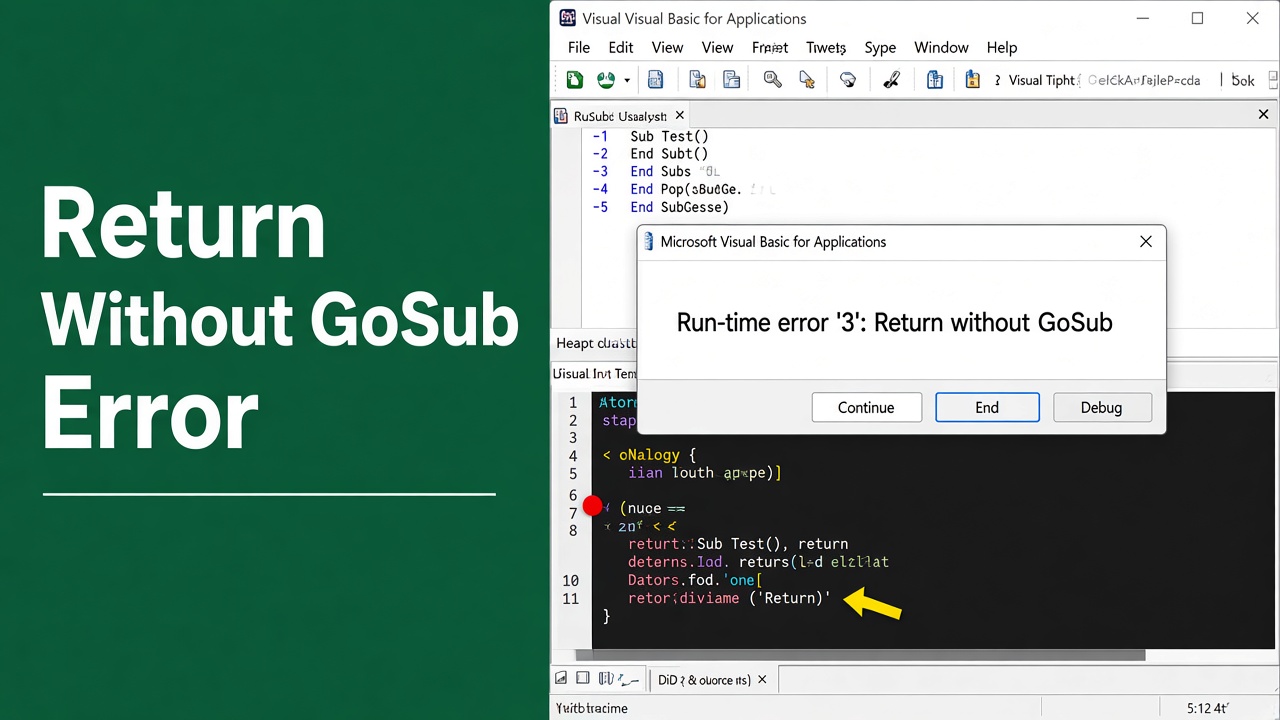Toggle the red breakpoint dot in the code margin

click(x=592, y=507)
